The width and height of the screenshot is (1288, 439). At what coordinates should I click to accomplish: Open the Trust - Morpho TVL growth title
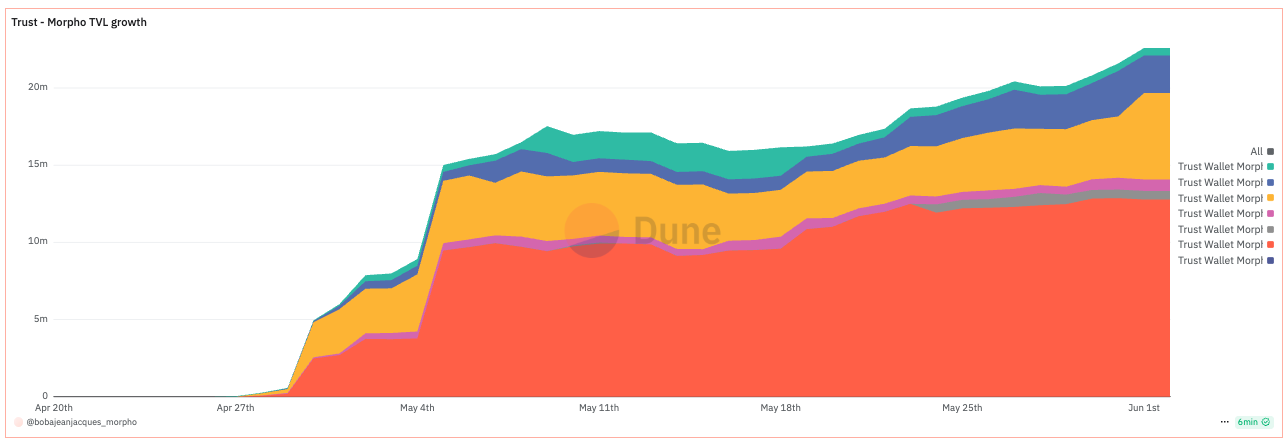click(x=79, y=22)
